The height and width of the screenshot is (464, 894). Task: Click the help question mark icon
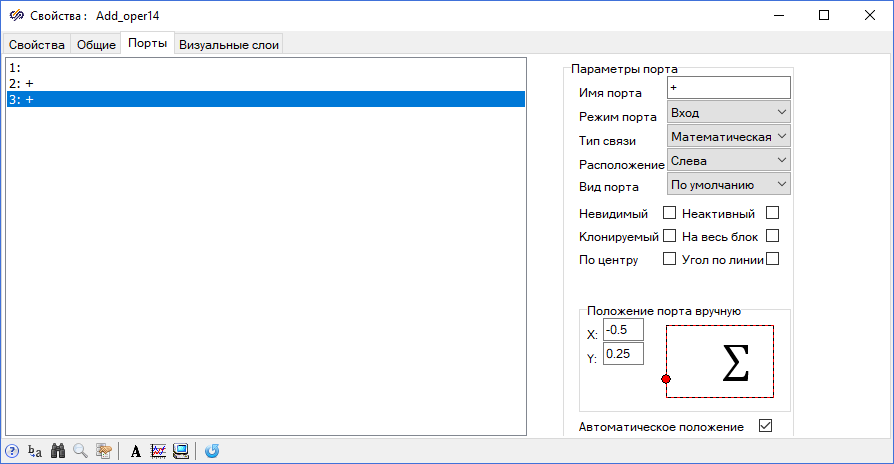[12, 451]
